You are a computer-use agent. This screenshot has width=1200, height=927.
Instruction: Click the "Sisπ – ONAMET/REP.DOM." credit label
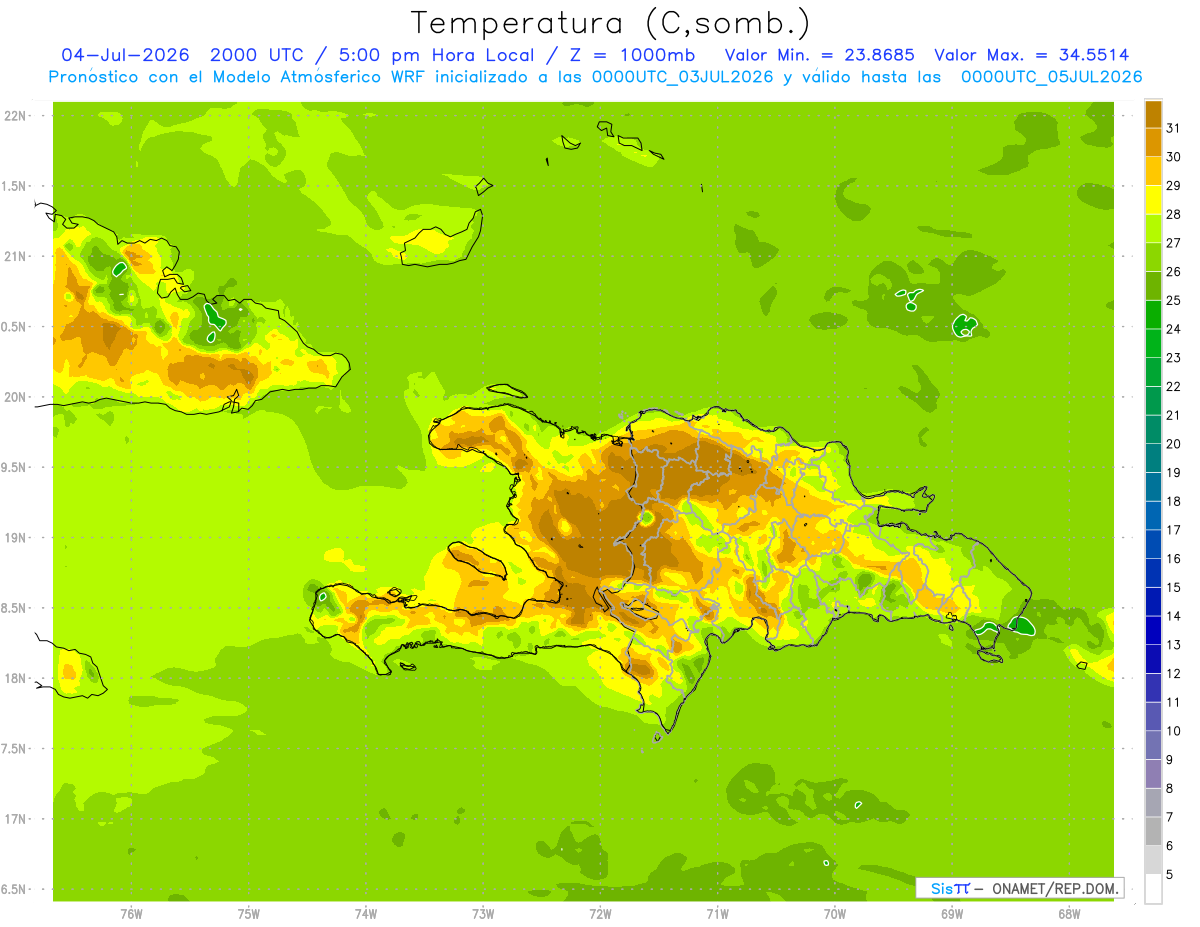pyautogui.click(x=1020, y=888)
